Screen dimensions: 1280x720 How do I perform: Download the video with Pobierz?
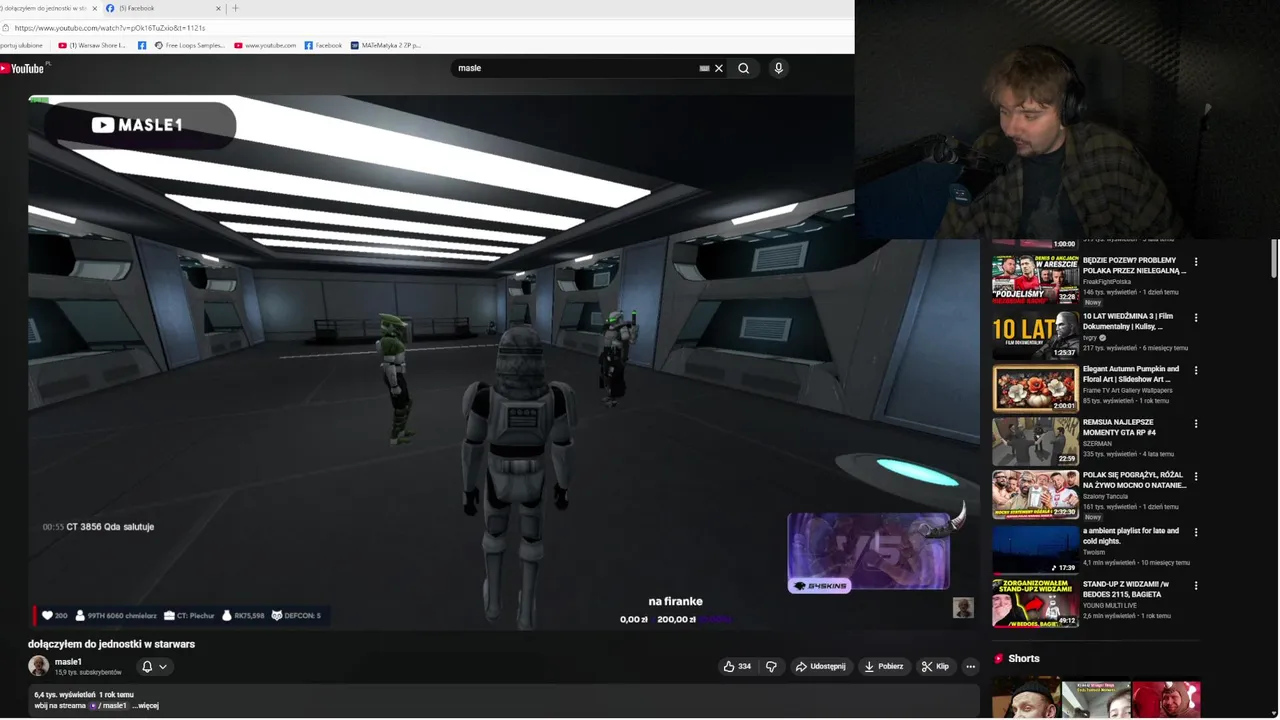884,666
